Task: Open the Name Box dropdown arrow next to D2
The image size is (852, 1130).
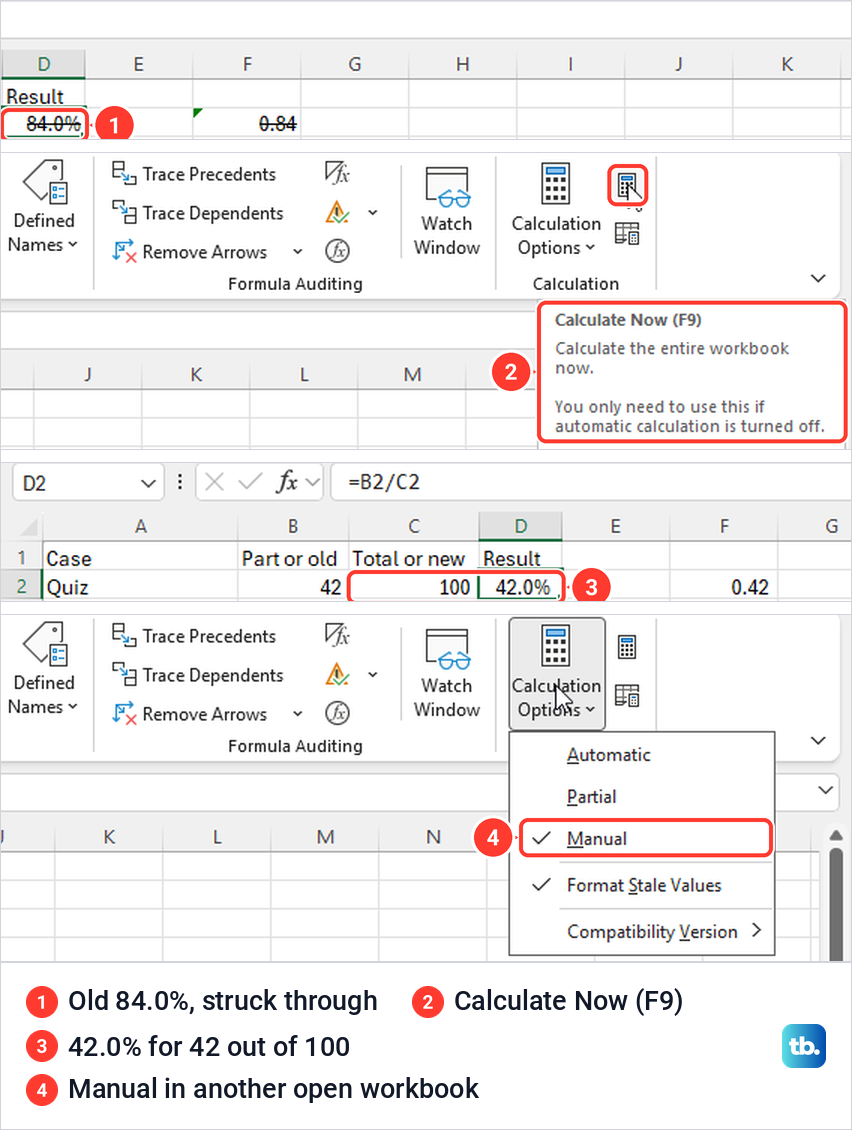Action: point(148,483)
